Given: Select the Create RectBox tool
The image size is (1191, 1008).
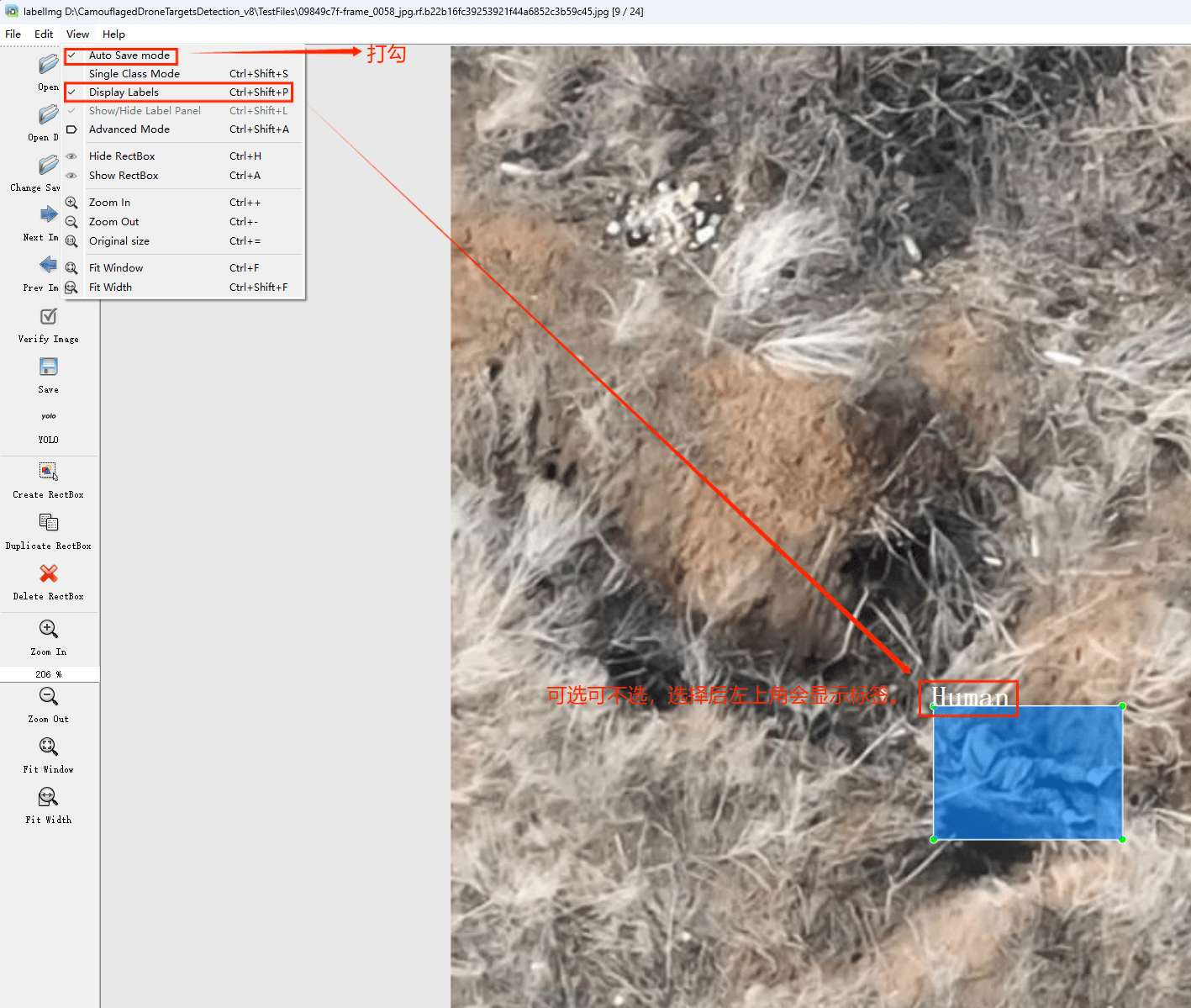Looking at the screenshot, I should pyautogui.click(x=49, y=472).
